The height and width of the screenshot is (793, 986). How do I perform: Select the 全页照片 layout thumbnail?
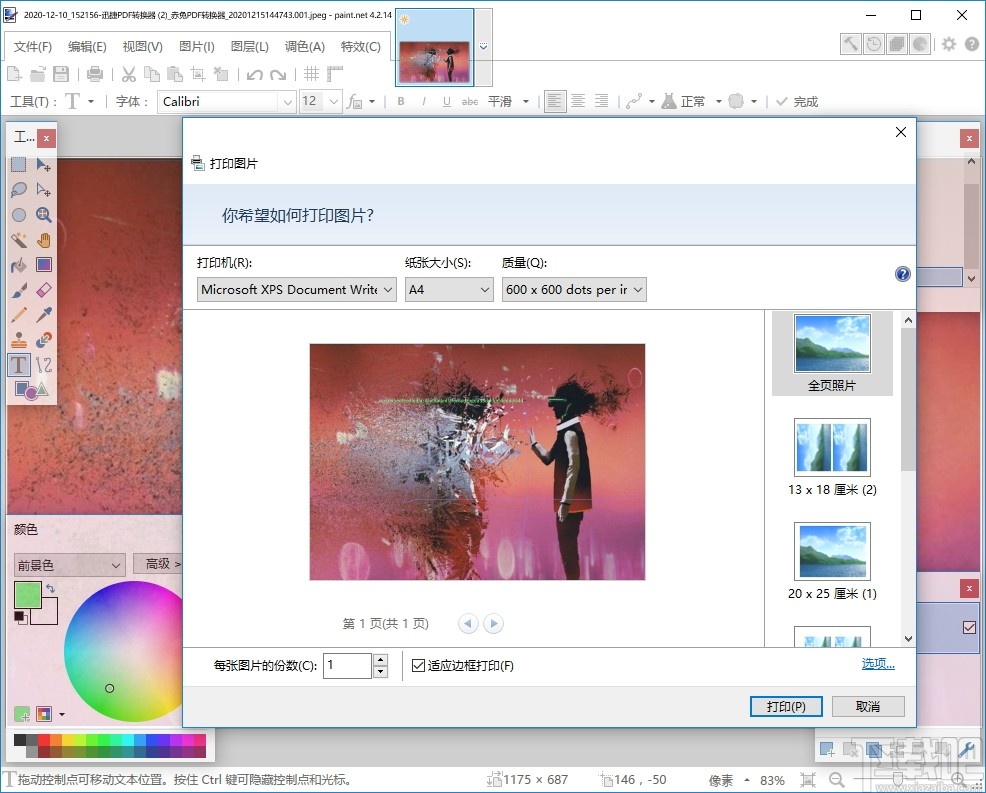click(x=832, y=353)
